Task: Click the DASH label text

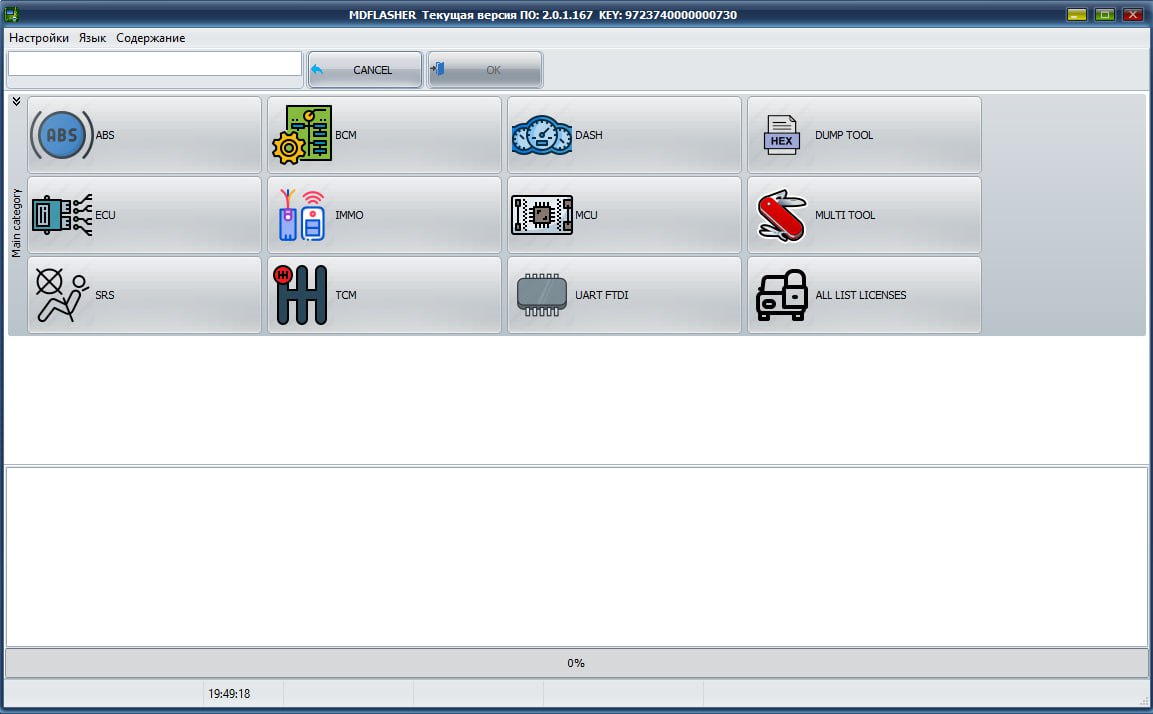Action: click(588, 135)
